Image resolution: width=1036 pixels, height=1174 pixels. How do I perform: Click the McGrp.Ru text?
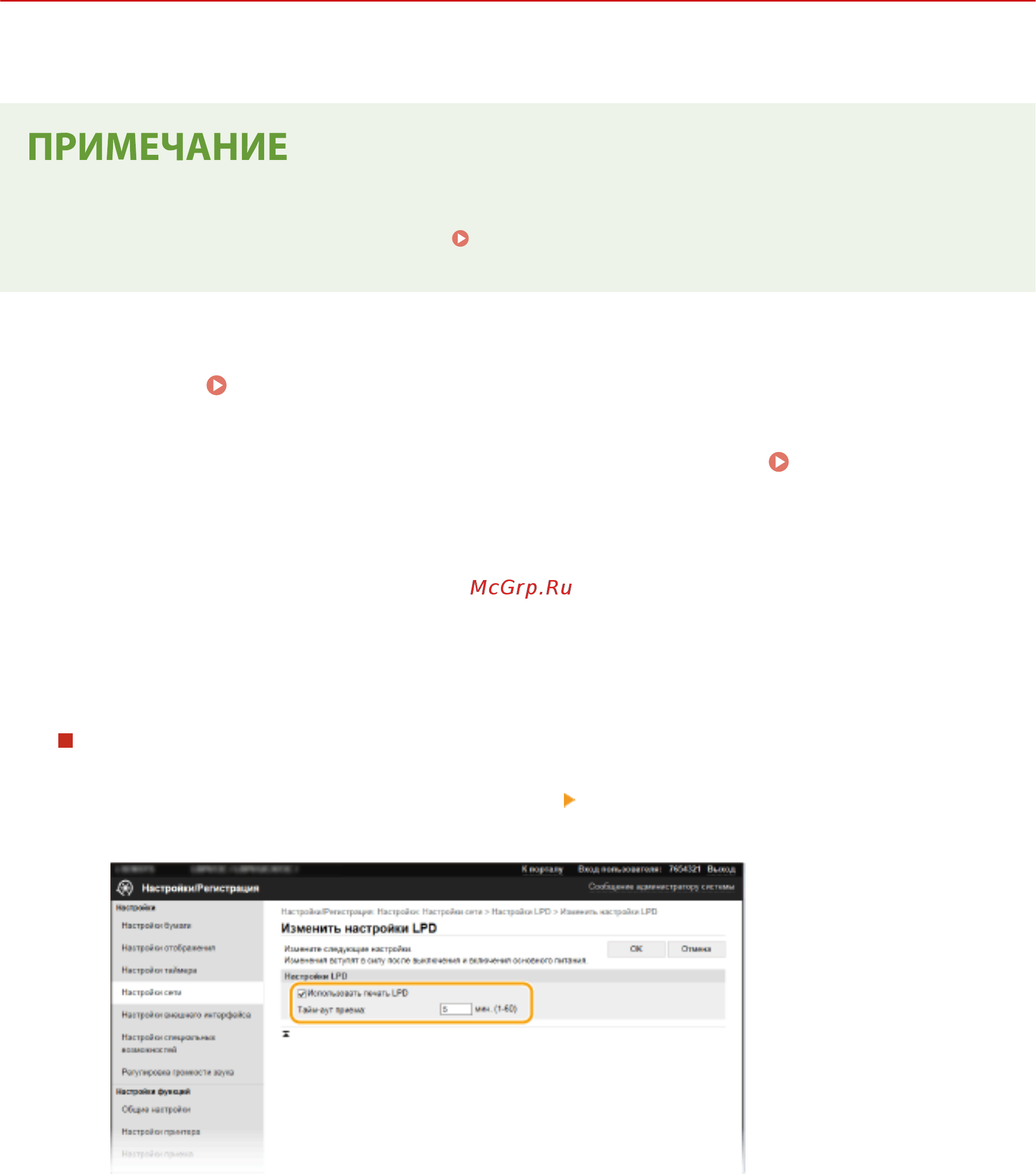click(521, 588)
